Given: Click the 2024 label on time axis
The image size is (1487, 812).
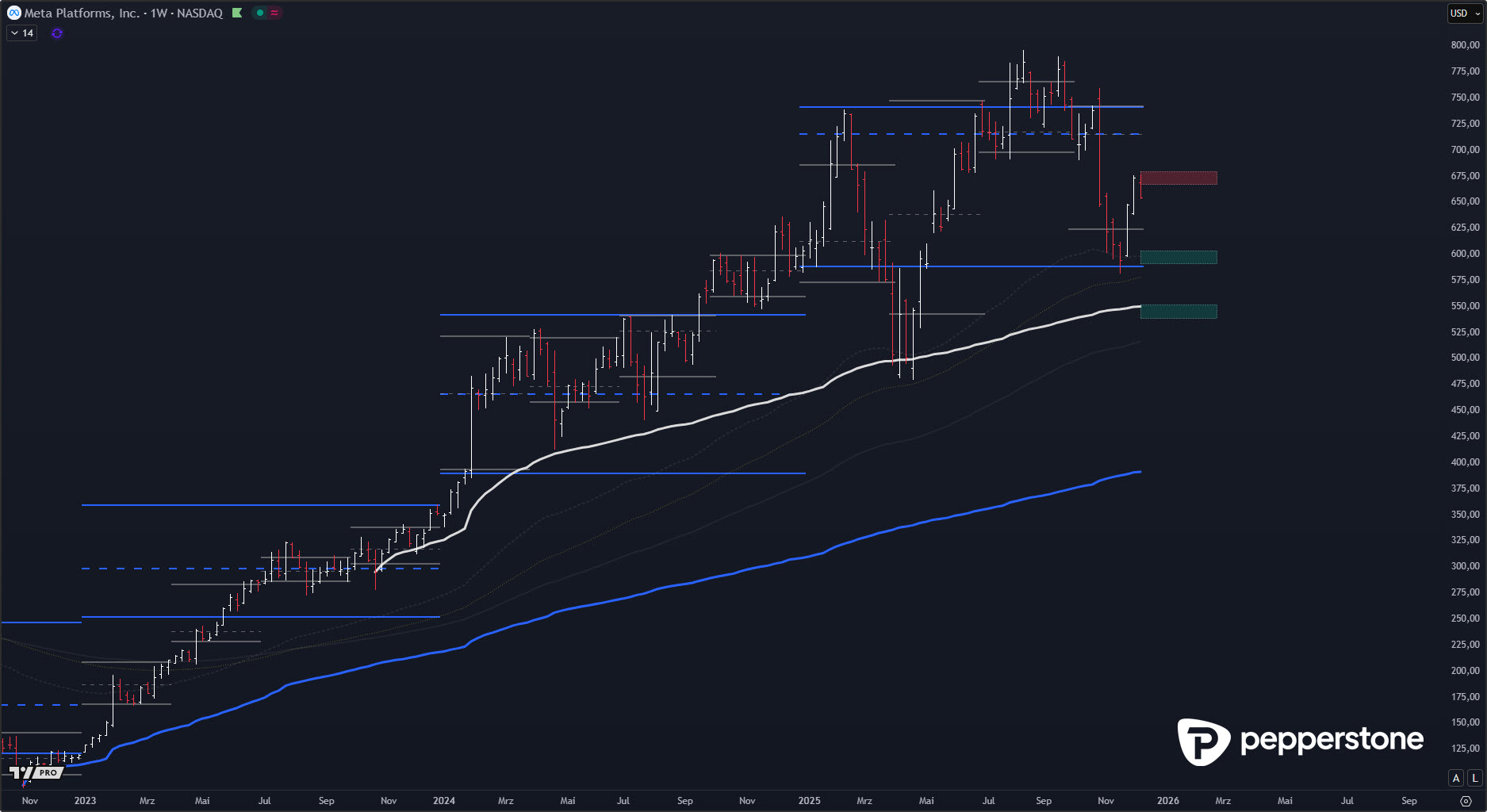Looking at the screenshot, I should pyautogui.click(x=444, y=801).
